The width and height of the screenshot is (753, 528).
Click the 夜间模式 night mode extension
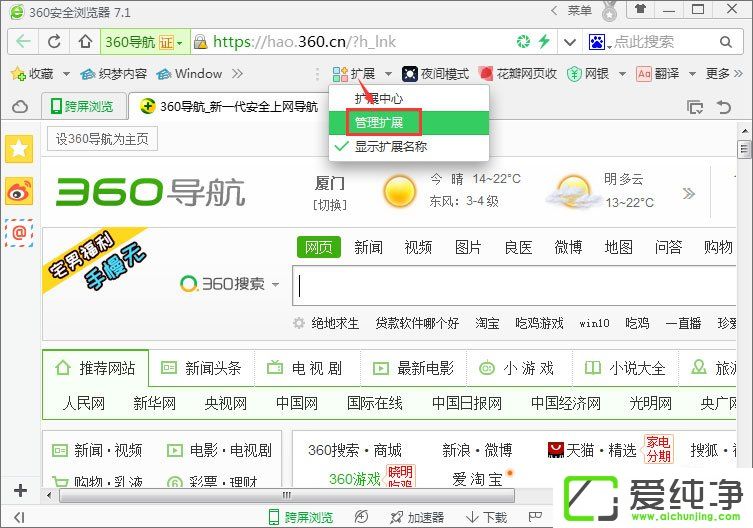pos(435,74)
